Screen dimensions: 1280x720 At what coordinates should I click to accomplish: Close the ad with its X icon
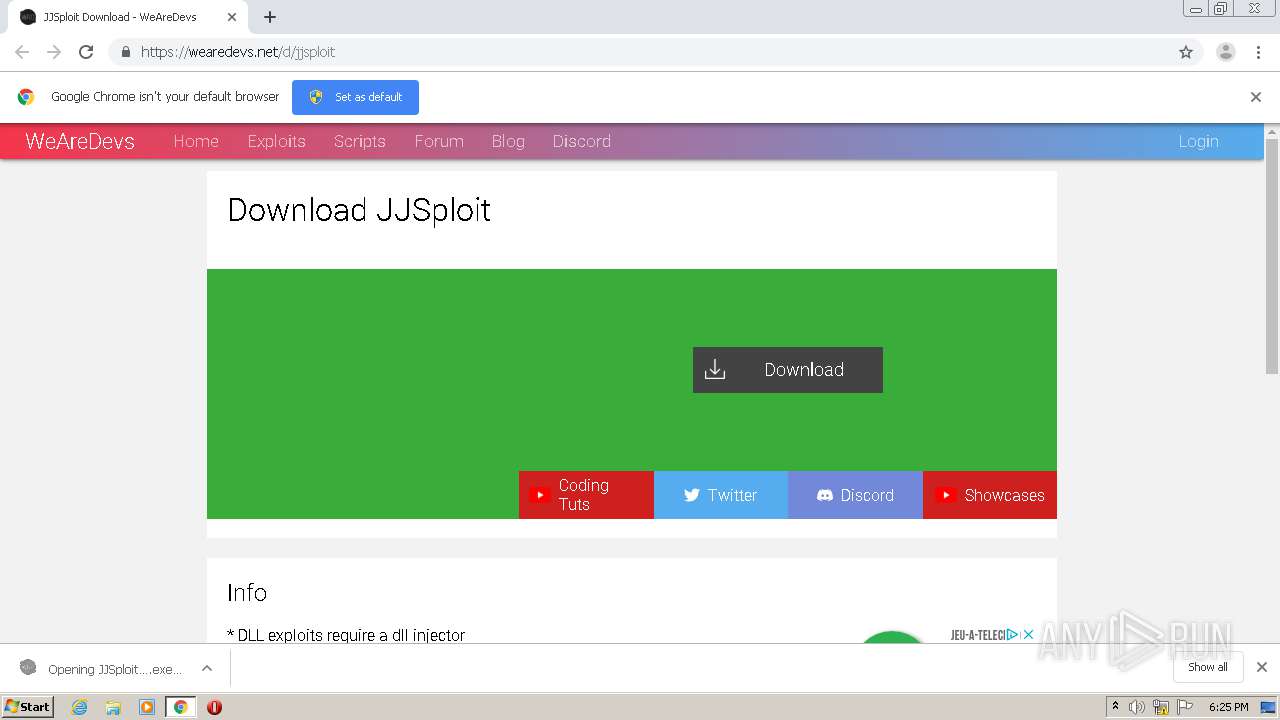[1028, 634]
